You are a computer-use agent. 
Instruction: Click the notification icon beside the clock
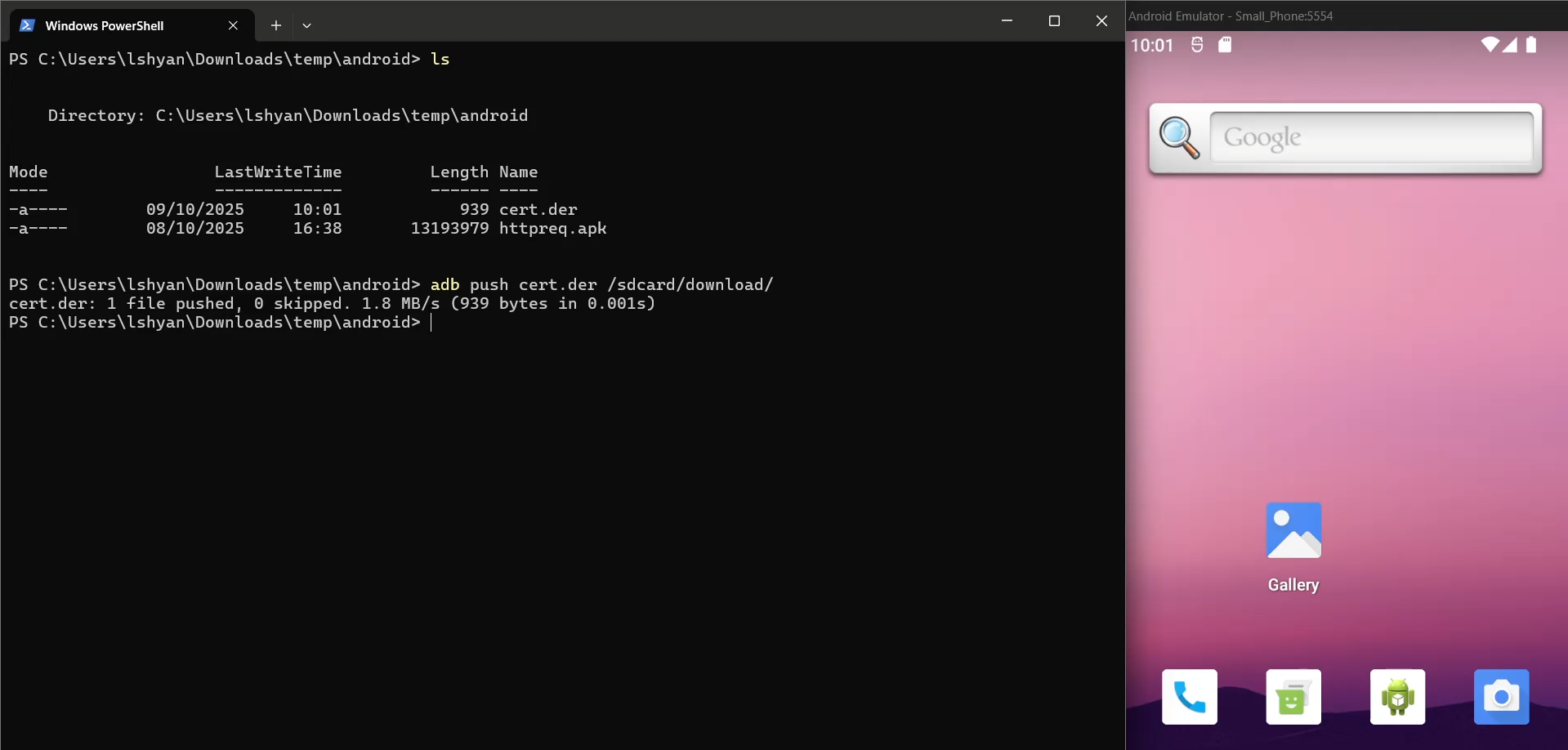pos(1197,45)
